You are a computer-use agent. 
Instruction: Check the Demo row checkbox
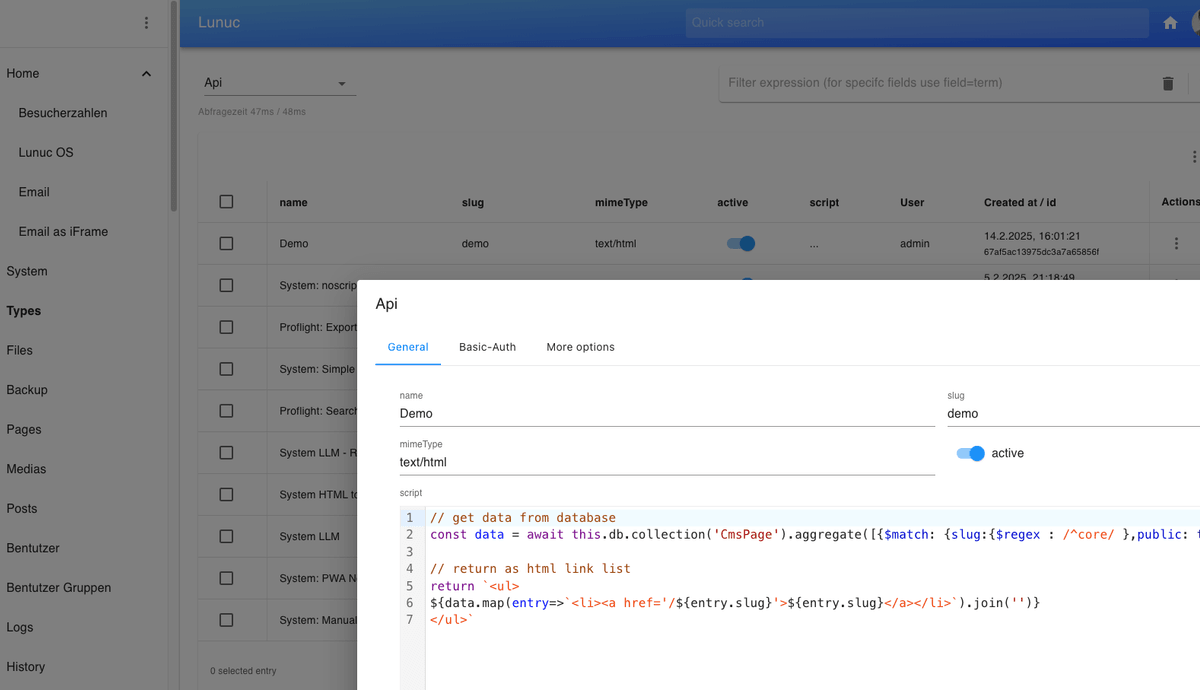226,244
